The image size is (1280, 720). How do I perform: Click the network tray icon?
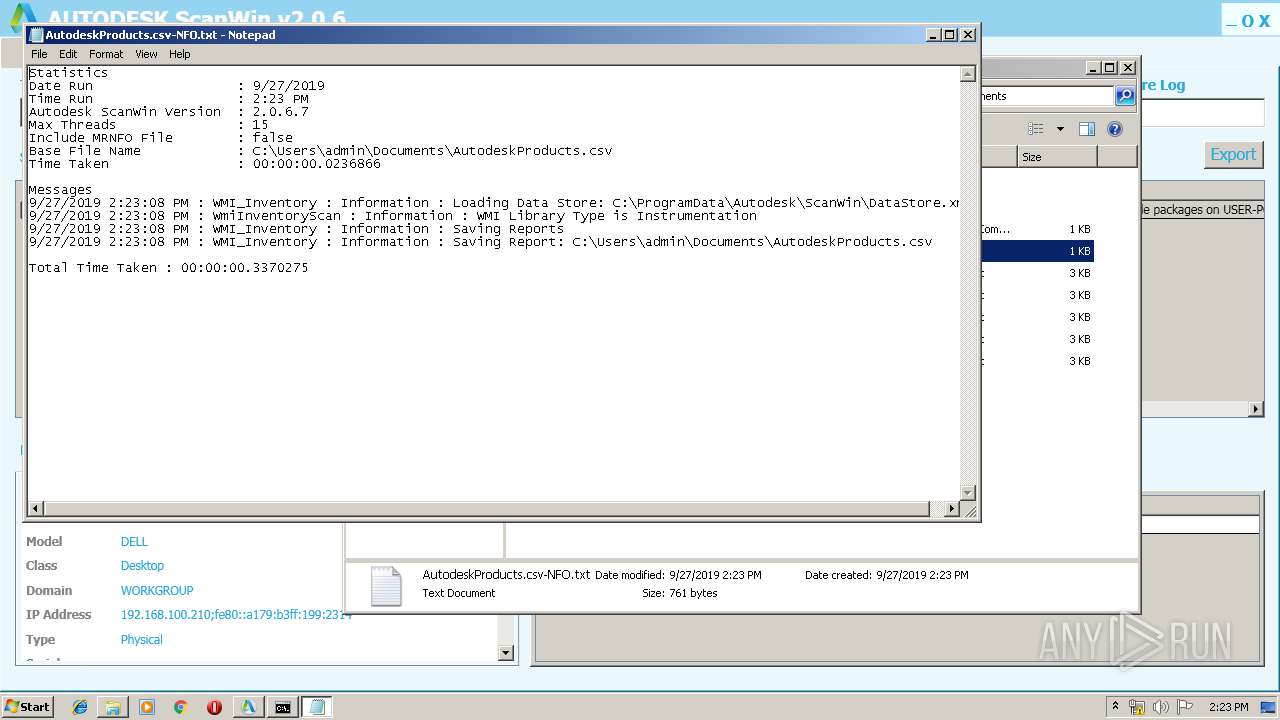pyautogui.click(x=1137, y=707)
